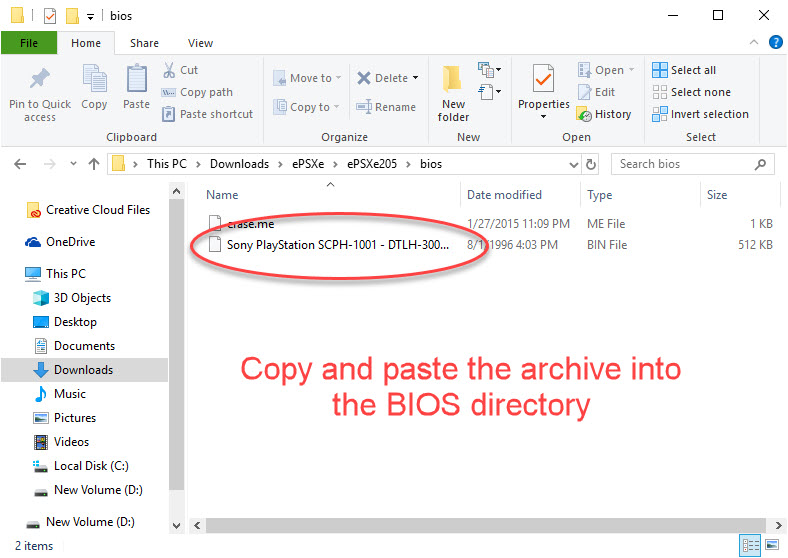Open Documents in navigation pane

[74, 346]
